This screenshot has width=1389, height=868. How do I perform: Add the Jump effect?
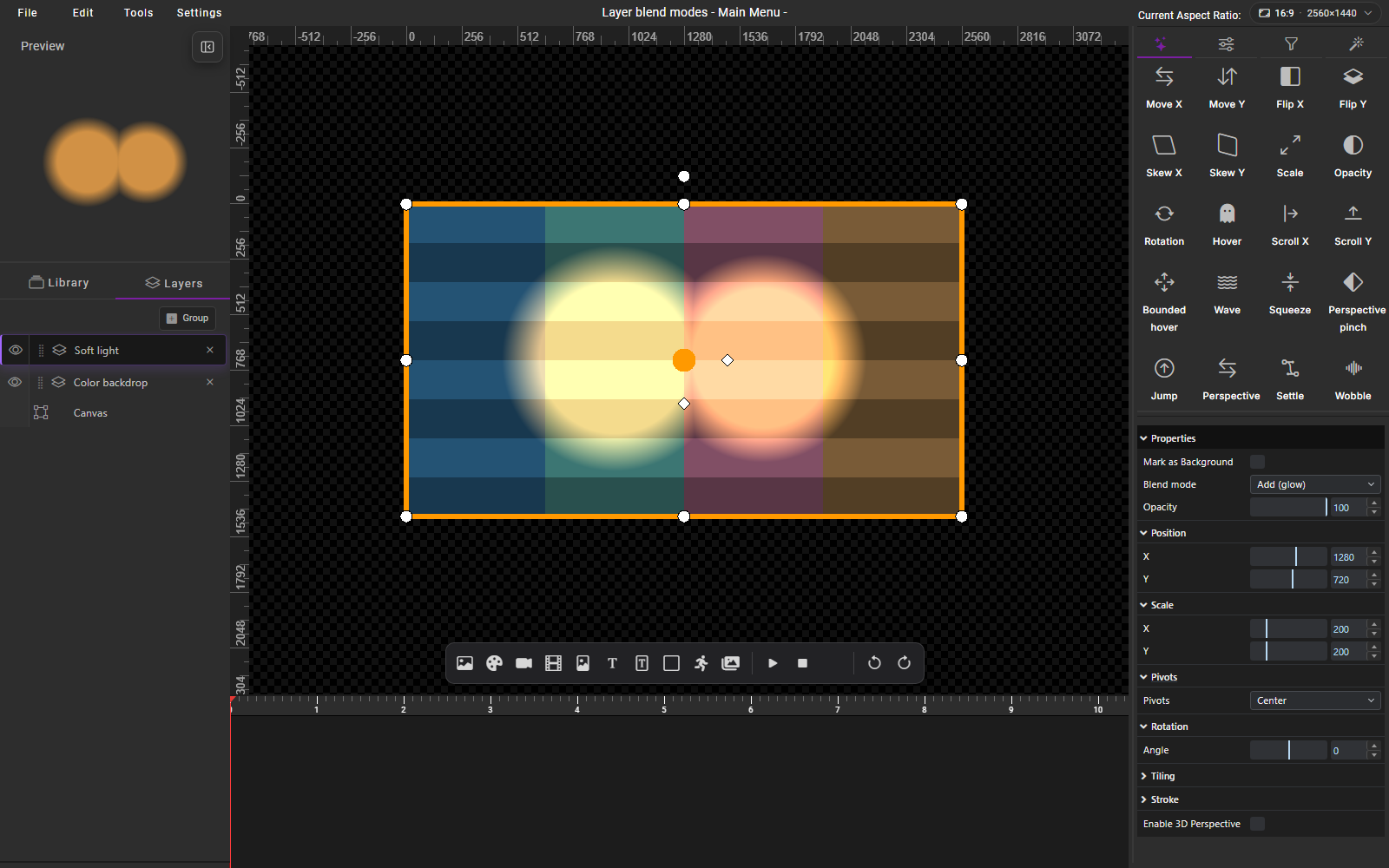pyautogui.click(x=1164, y=379)
